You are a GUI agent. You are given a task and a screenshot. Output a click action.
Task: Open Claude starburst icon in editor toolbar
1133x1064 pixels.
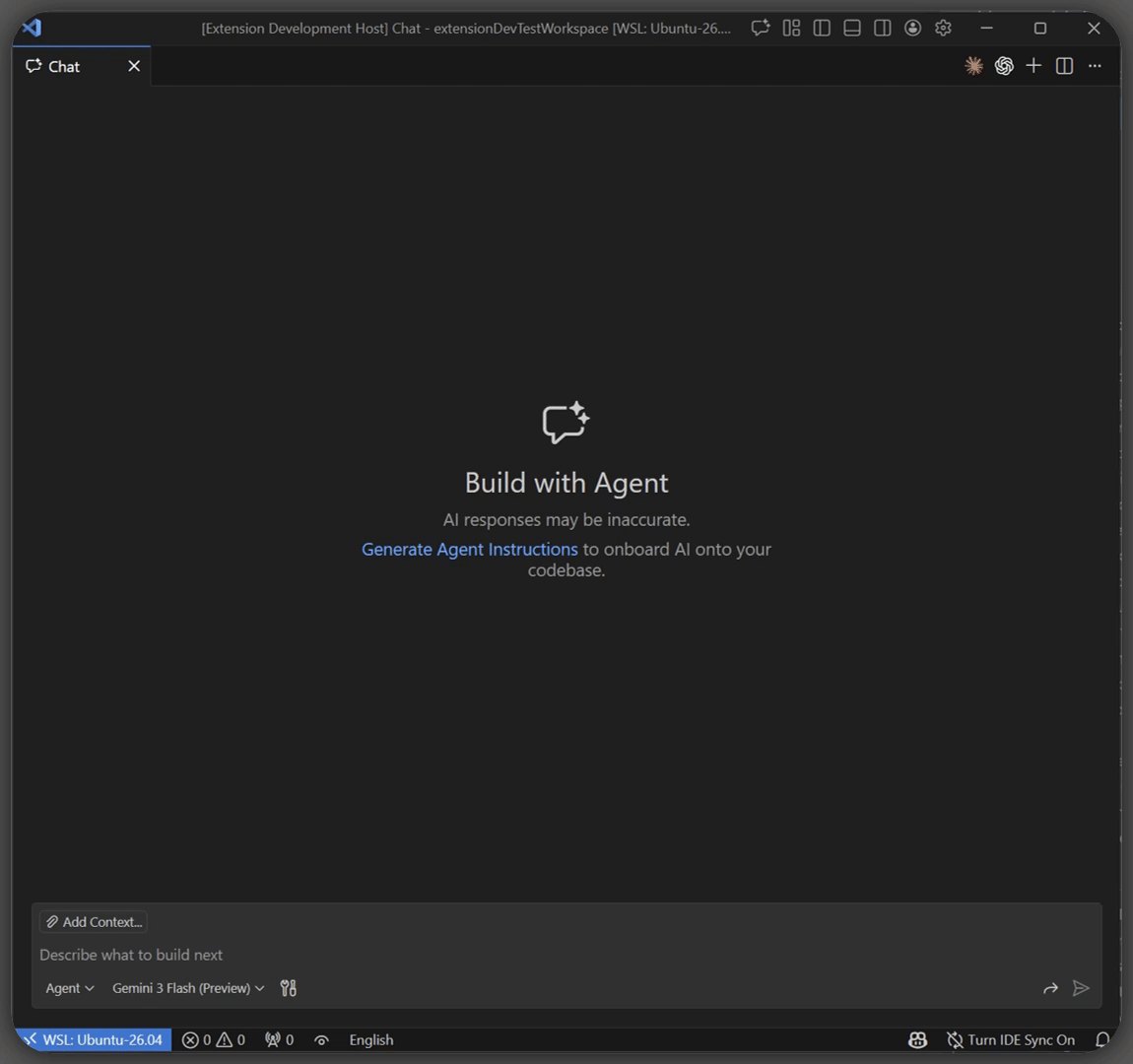(973, 66)
